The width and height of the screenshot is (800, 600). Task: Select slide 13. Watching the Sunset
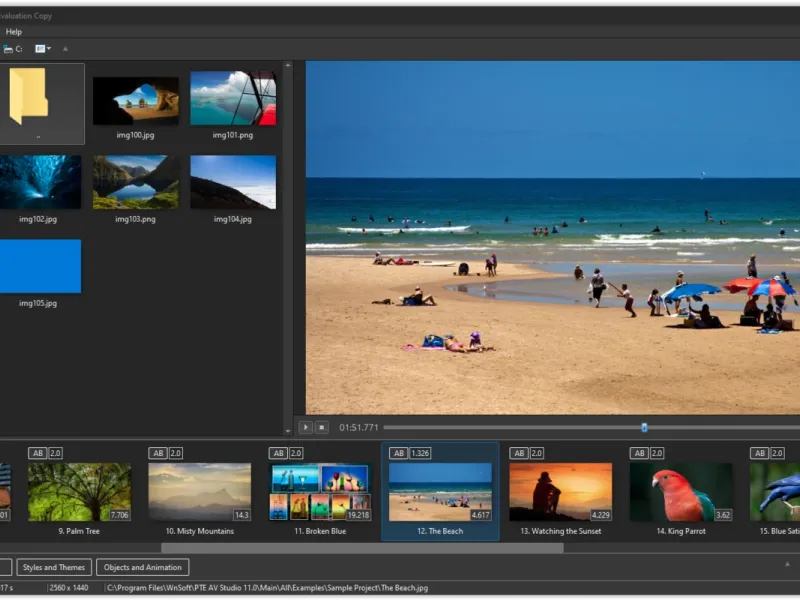click(561, 492)
